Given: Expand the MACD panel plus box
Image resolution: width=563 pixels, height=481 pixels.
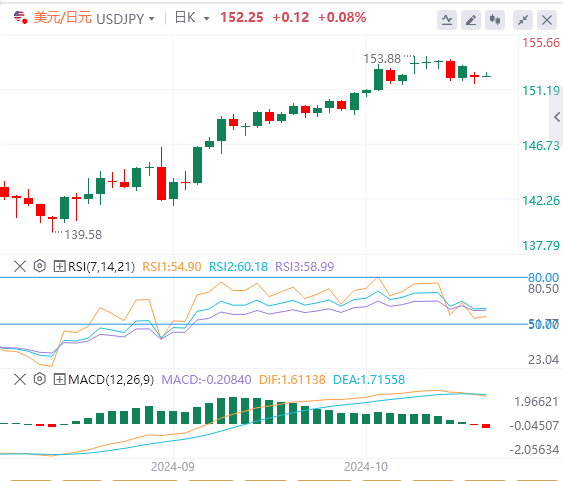Looking at the screenshot, I should [59, 379].
